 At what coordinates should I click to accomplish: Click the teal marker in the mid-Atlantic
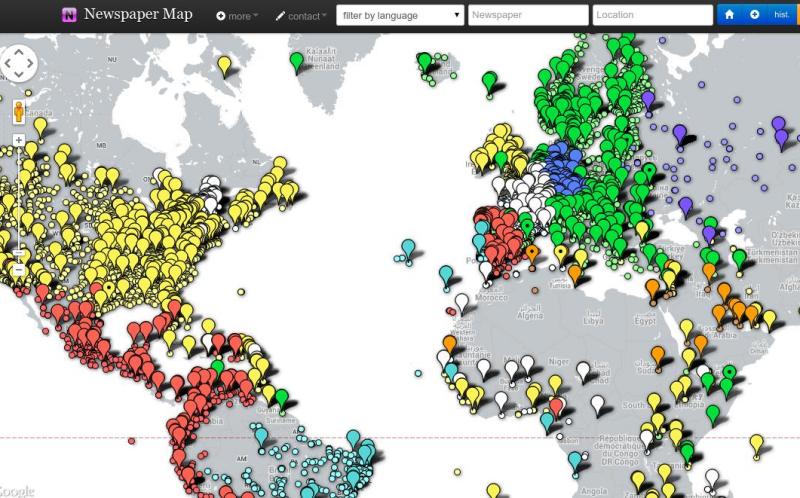coord(408,247)
